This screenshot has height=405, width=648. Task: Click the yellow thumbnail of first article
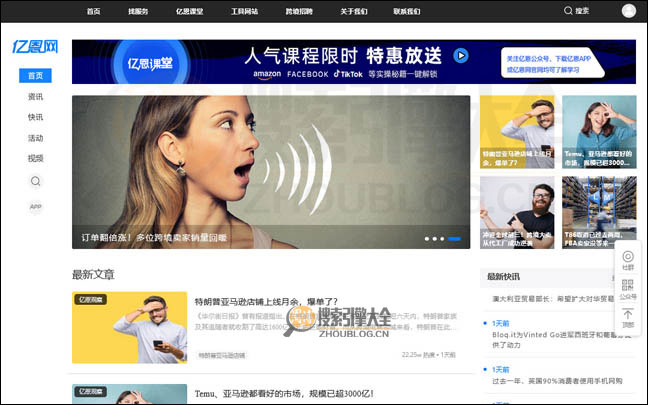[x=129, y=327]
